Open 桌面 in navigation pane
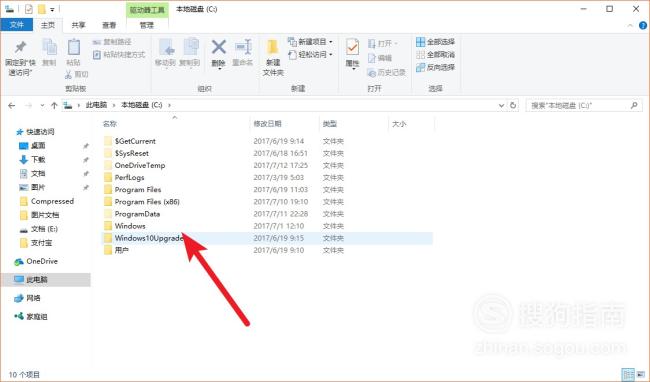The width and height of the screenshot is (650, 382). coord(38,145)
